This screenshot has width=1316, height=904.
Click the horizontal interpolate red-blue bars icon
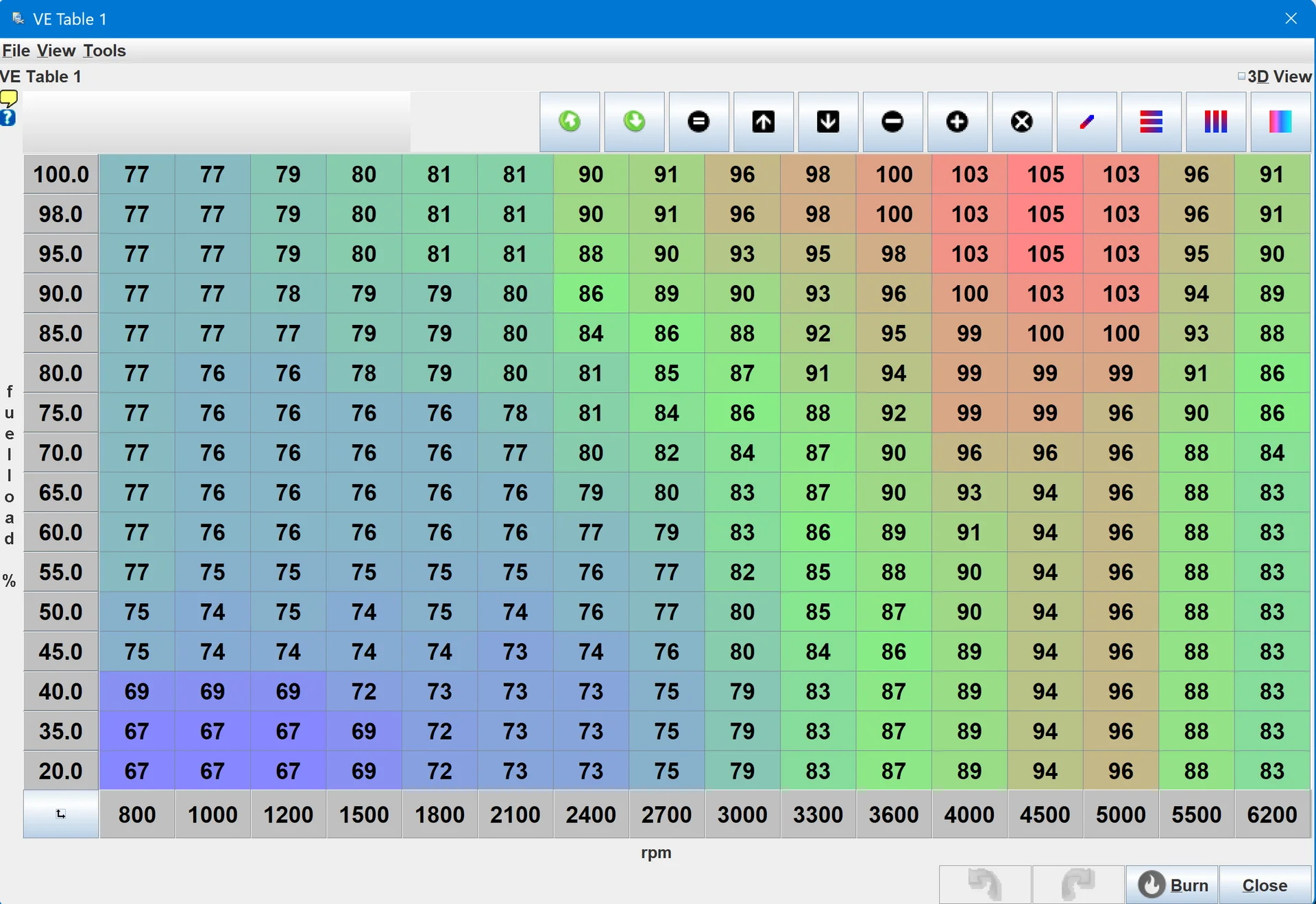1151,122
